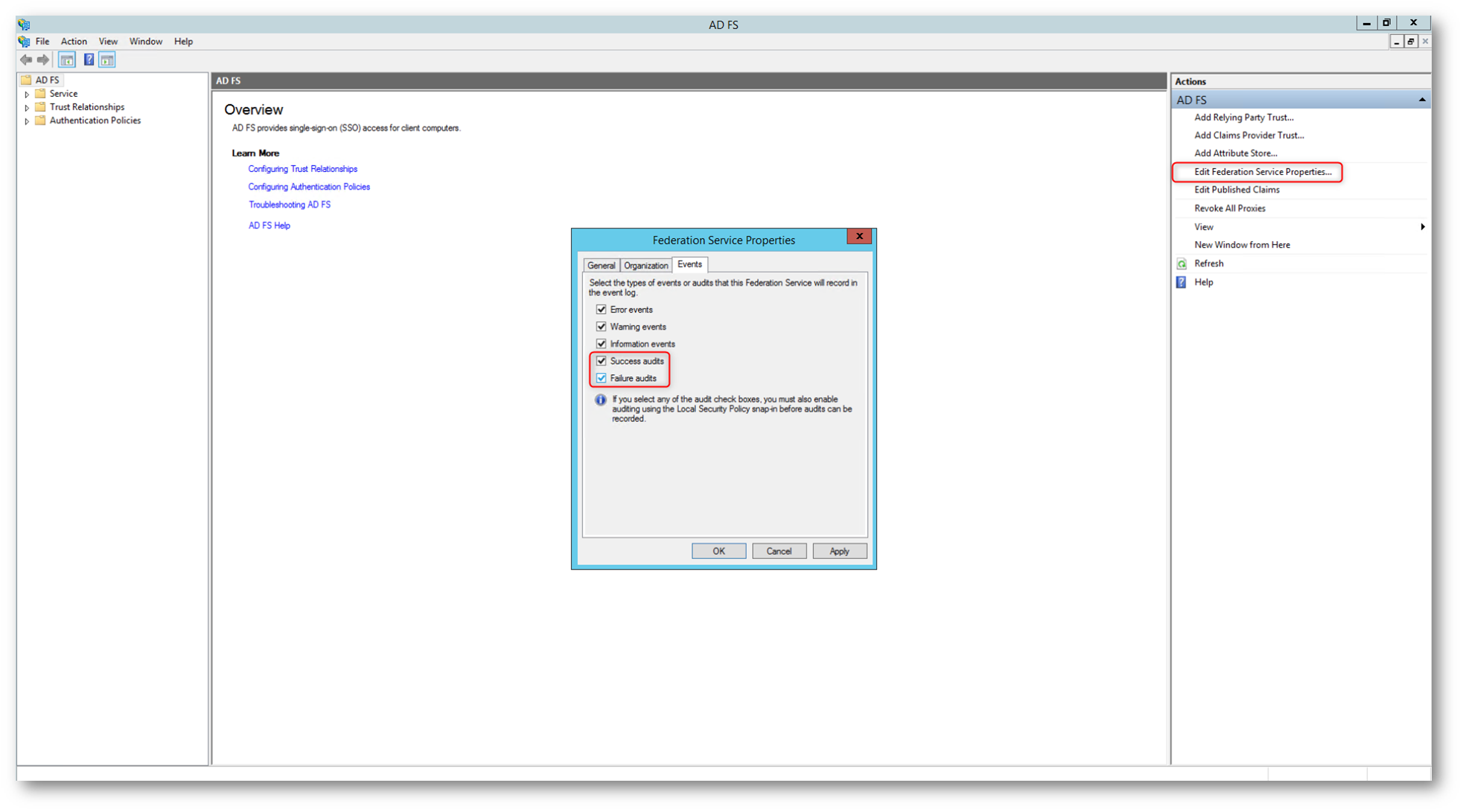This screenshot has height=812, width=1463.
Task: Toggle the Failure audits checkbox
Action: [x=601, y=377]
